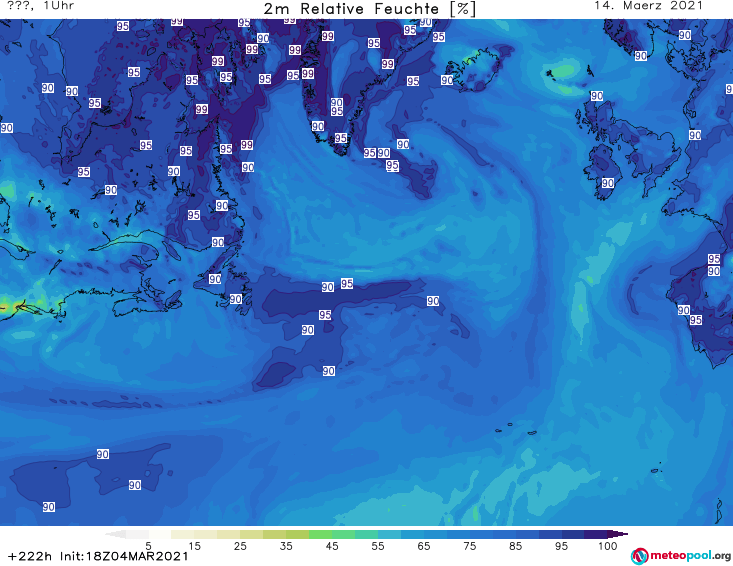Select the "+222h Init:18Z04MAR2021" forecast run text
733x566 pixels.
tap(98, 556)
